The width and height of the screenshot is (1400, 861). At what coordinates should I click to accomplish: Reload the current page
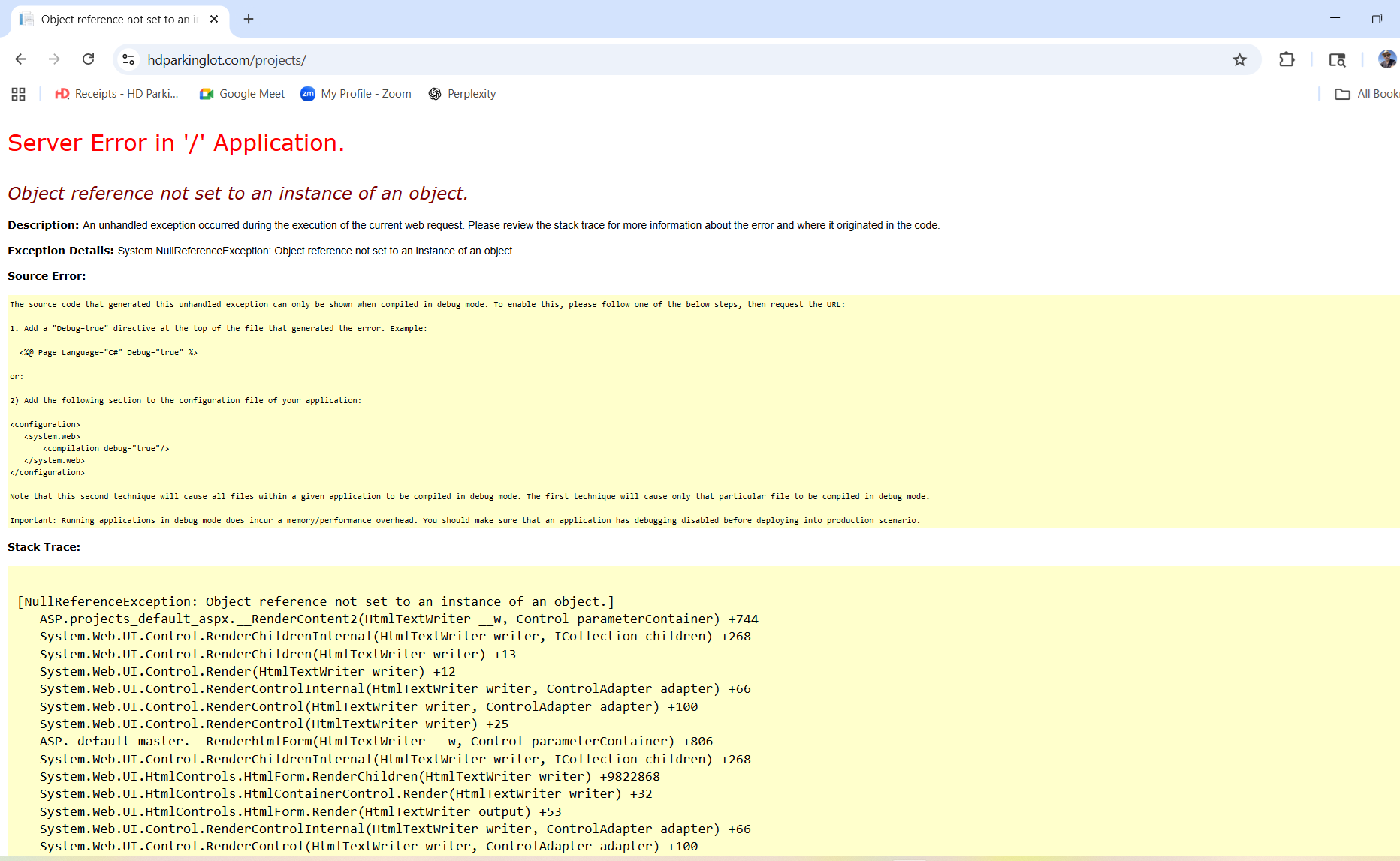88,59
